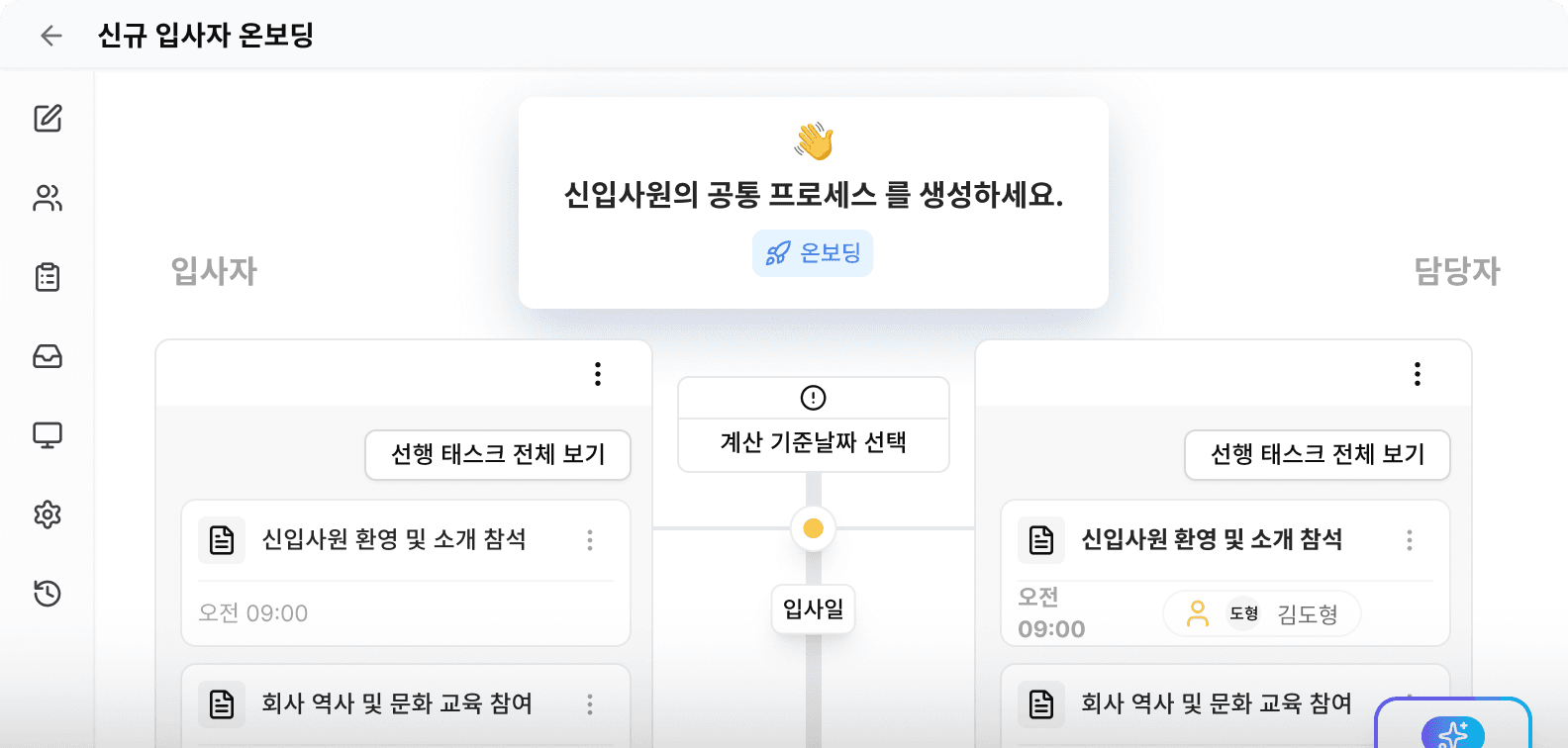Open the people icon in sidebar

(x=48, y=198)
